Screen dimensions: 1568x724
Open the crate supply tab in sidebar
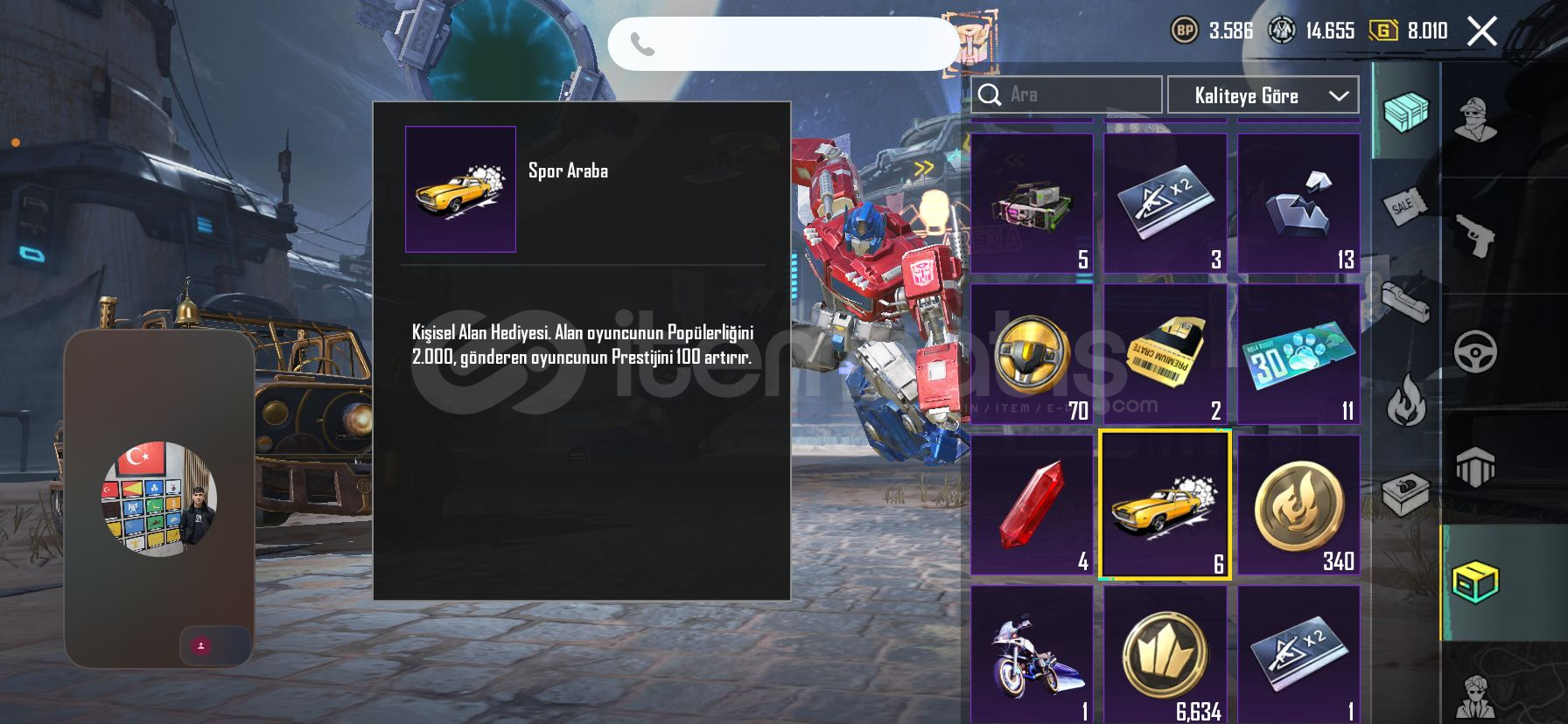[x=1405, y=111]
